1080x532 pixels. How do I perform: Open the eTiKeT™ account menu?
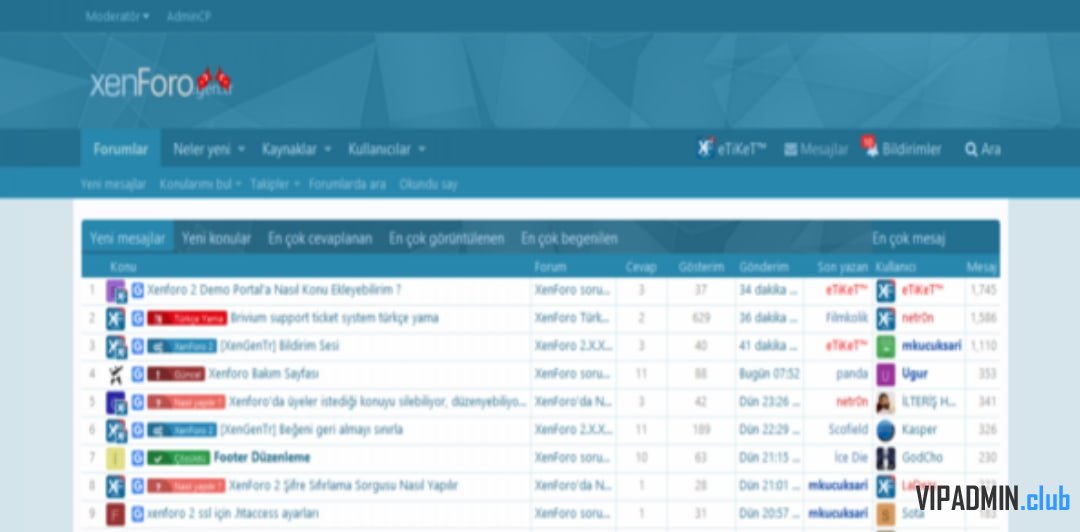pos(731,149)
